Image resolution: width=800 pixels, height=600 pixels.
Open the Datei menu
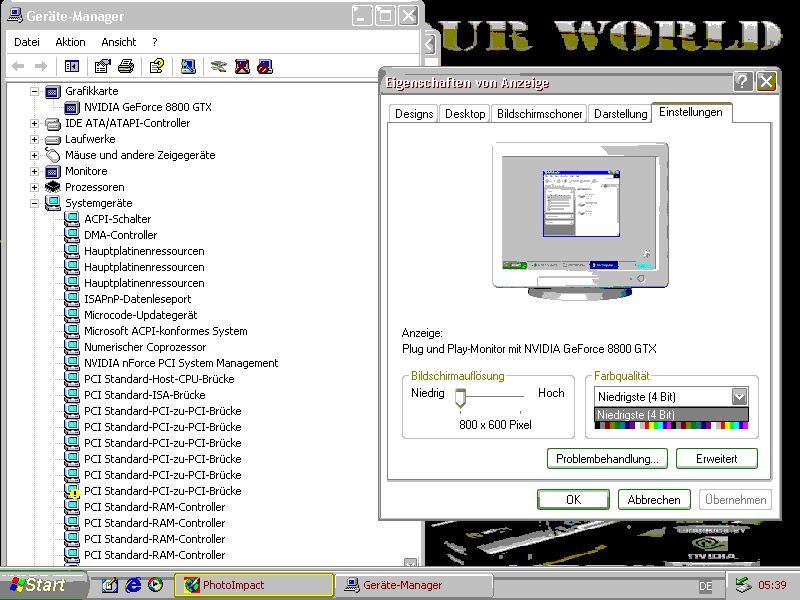pos(27,42)
